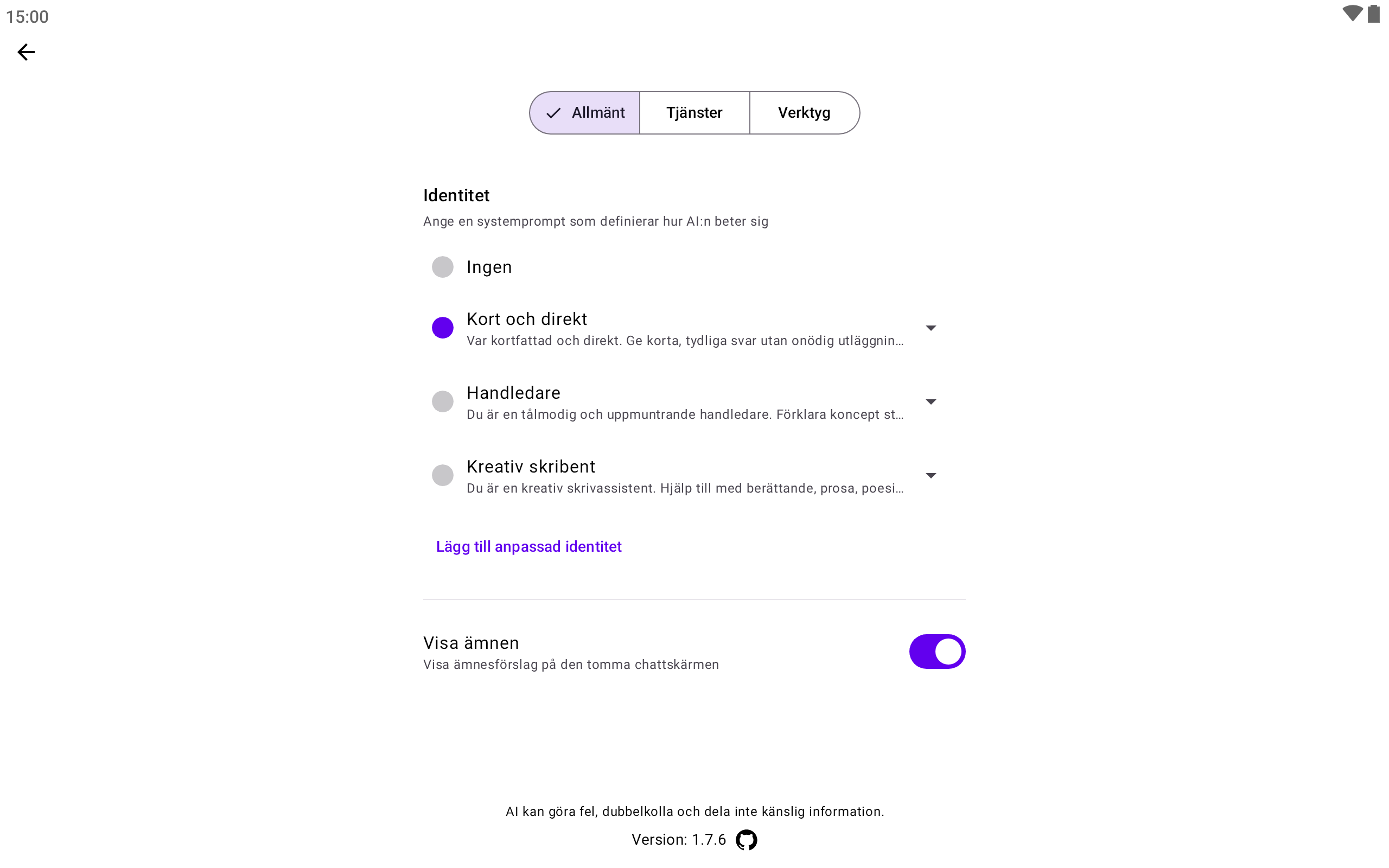Tap the battery status icon

[x=1373, y=14]
